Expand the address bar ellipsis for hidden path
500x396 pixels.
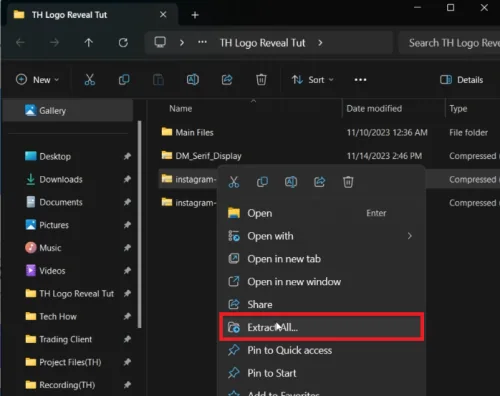click(x=202, y=42)
